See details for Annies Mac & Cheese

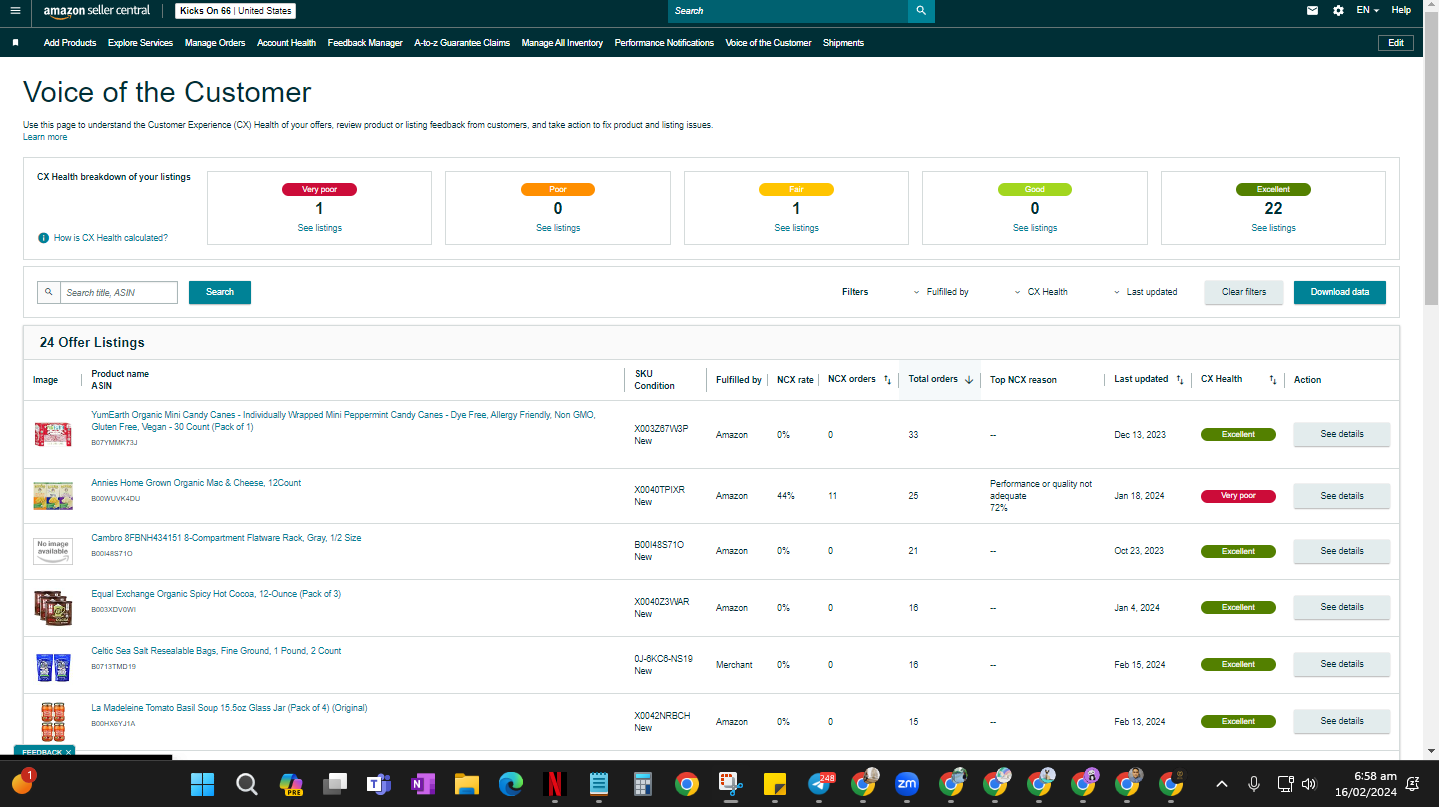1342,496
